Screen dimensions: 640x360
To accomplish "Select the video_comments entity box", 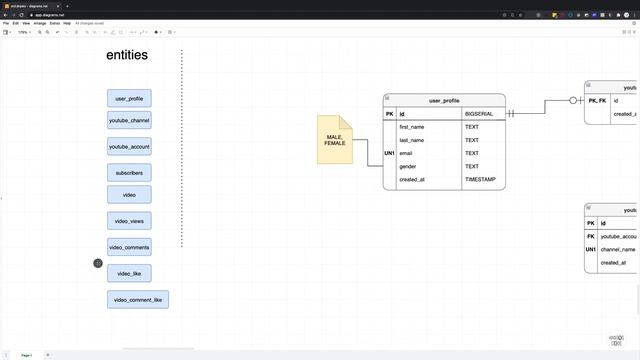I will [x=129, y=247].
